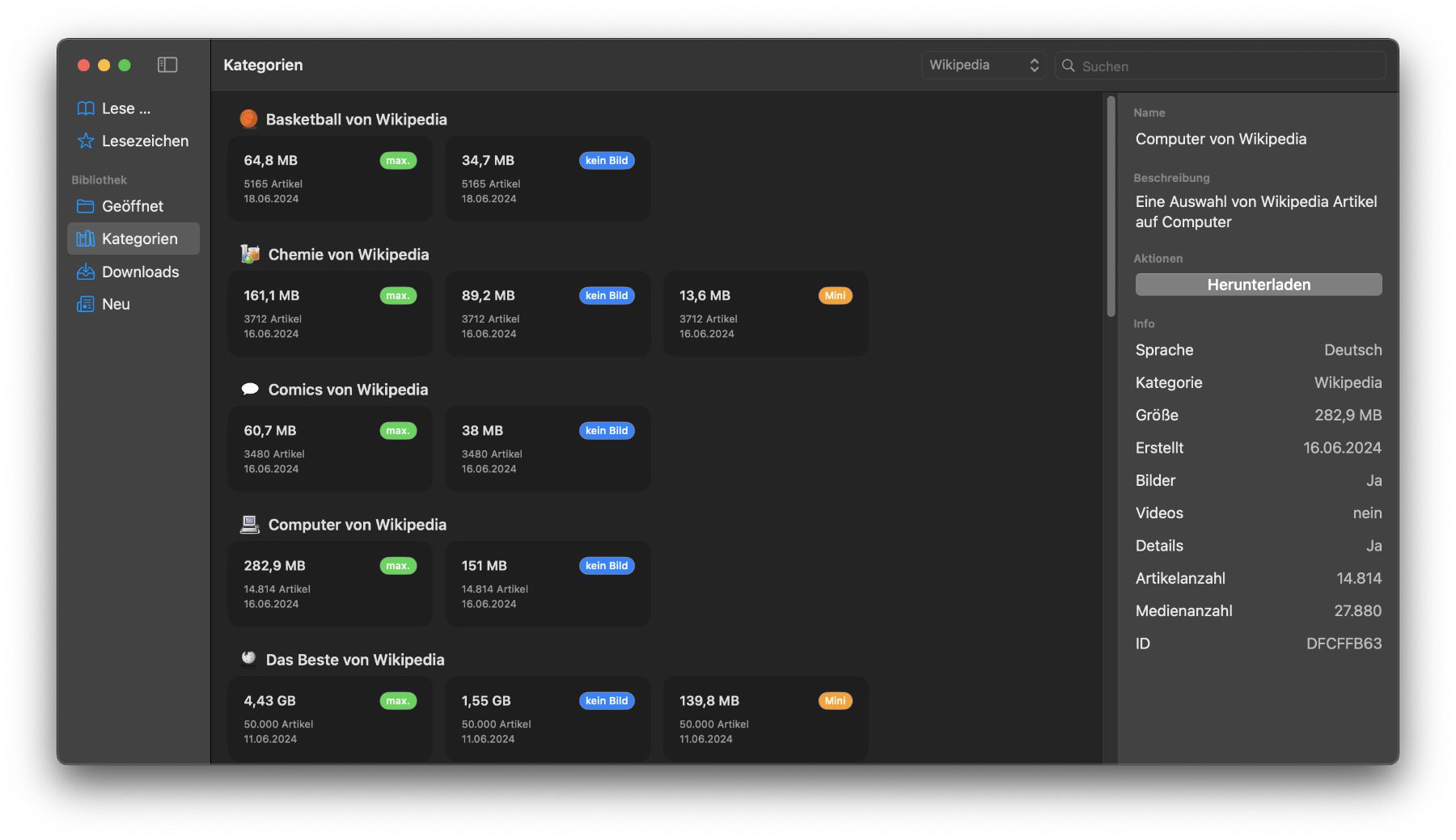Click the ID value DFCFFB63
The image size is (1456, 840).
pos(1344,644)
